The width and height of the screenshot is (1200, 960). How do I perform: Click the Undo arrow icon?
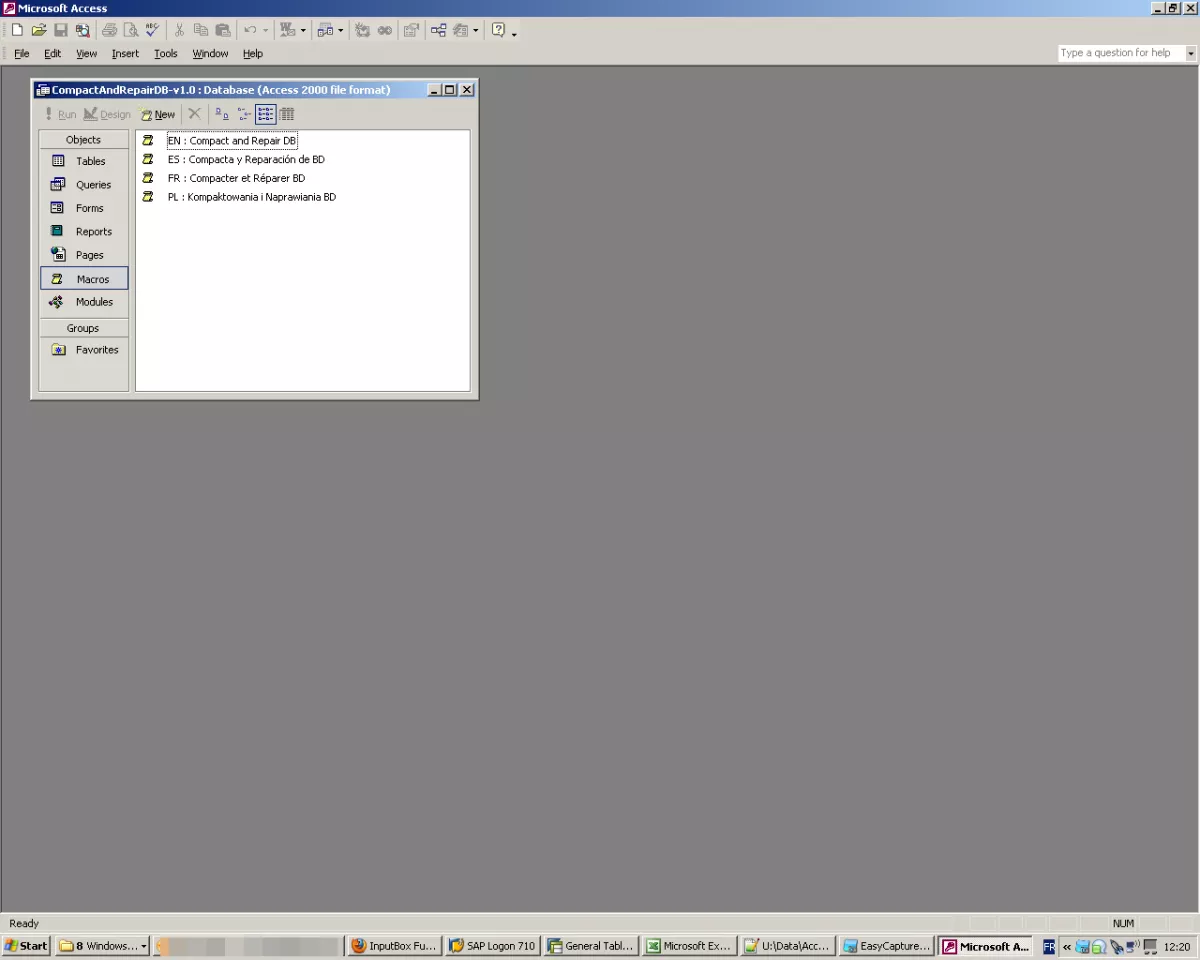click(x=250, y=30)
